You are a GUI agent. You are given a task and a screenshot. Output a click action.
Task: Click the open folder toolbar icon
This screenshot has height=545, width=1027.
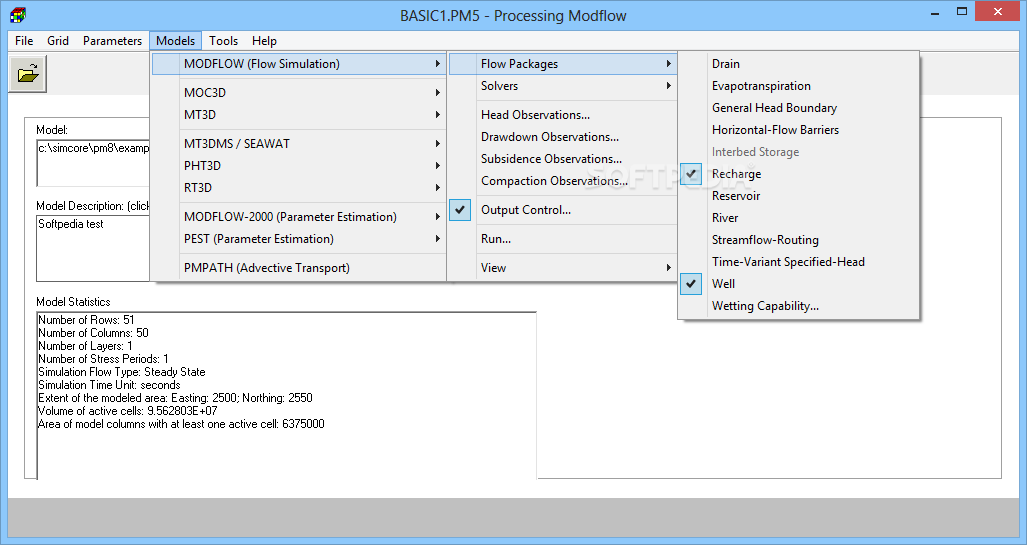[x=28, y=74]
